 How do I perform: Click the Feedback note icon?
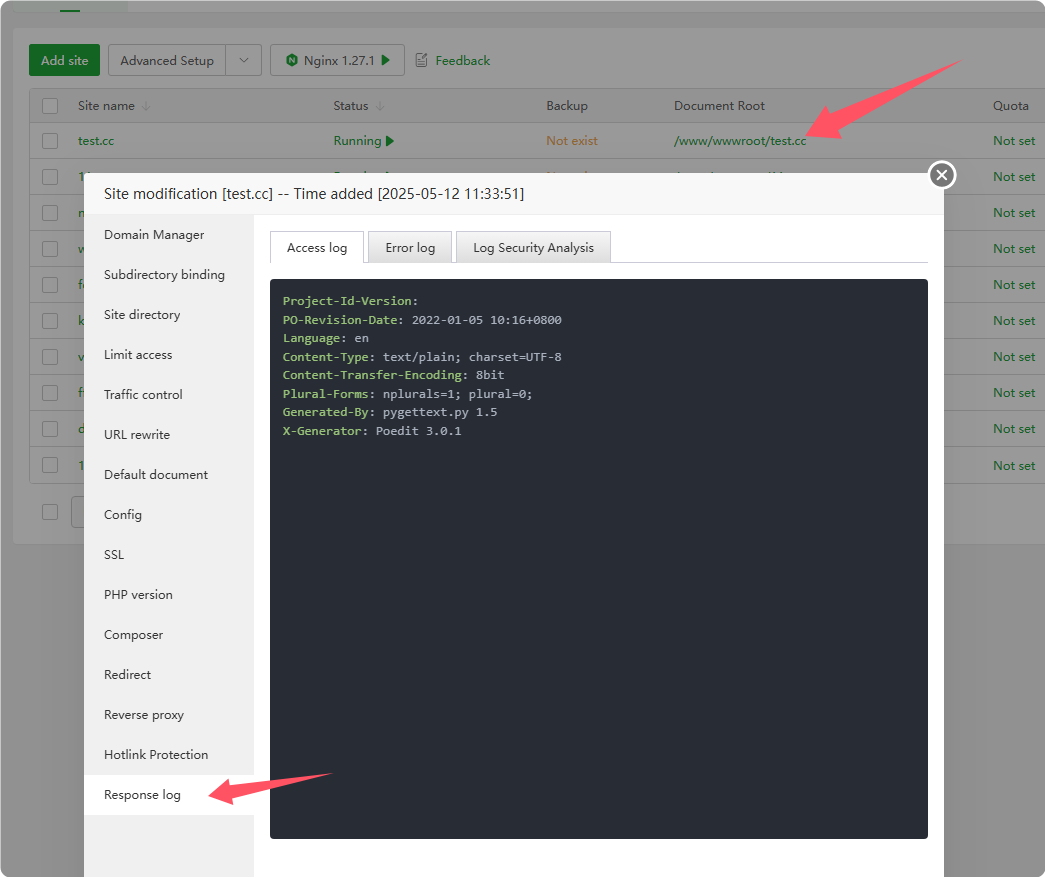pyautogui.click(x=421, y=61)
